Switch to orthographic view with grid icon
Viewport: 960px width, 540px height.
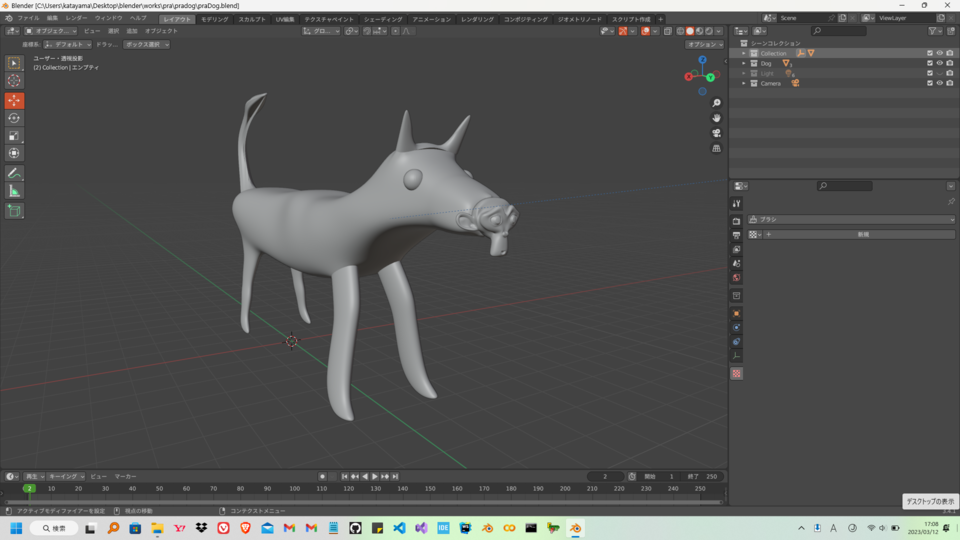click(716, 148)
